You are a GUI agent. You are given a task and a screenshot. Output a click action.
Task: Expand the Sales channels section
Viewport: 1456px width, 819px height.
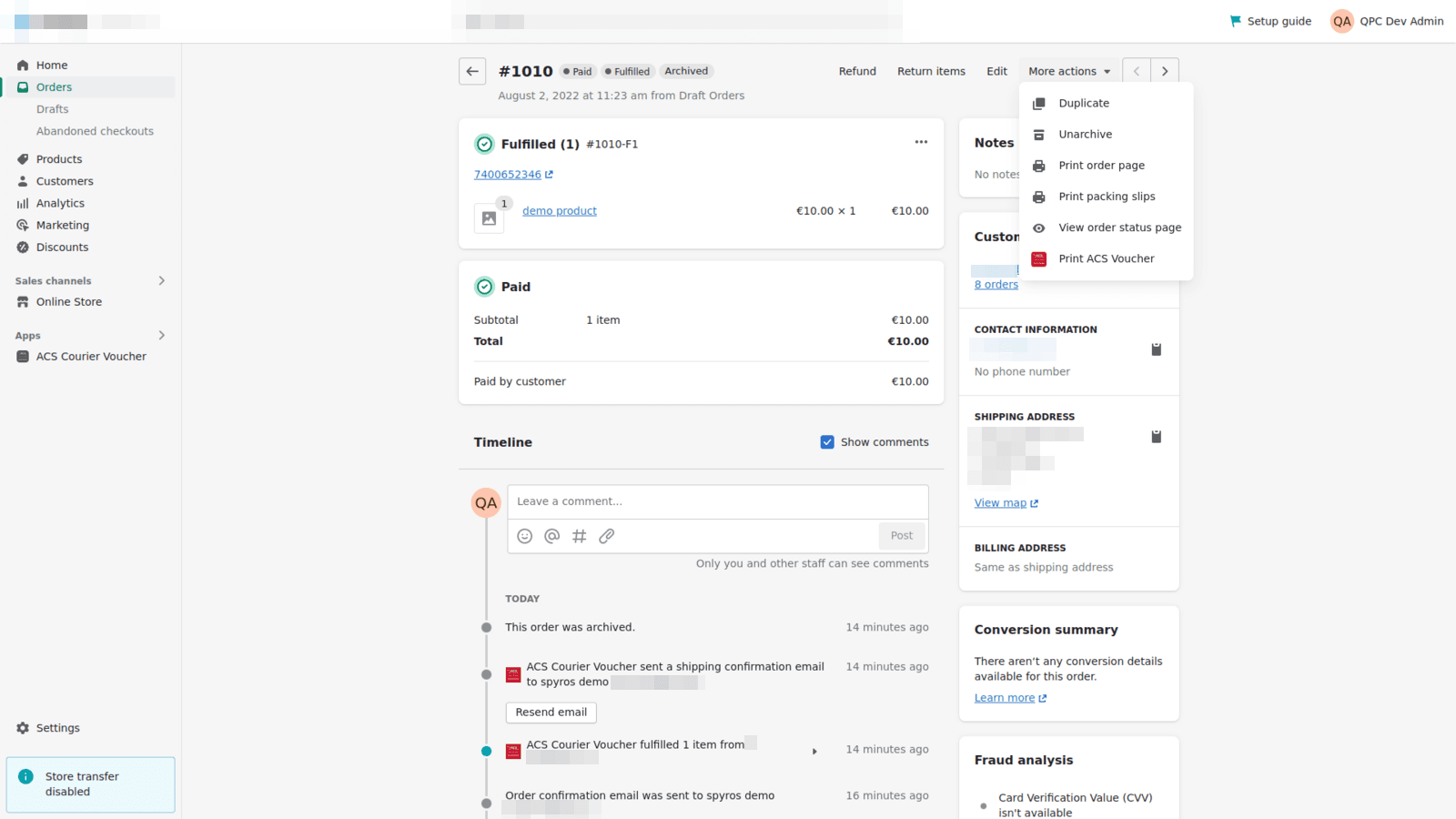click(162, 280)
